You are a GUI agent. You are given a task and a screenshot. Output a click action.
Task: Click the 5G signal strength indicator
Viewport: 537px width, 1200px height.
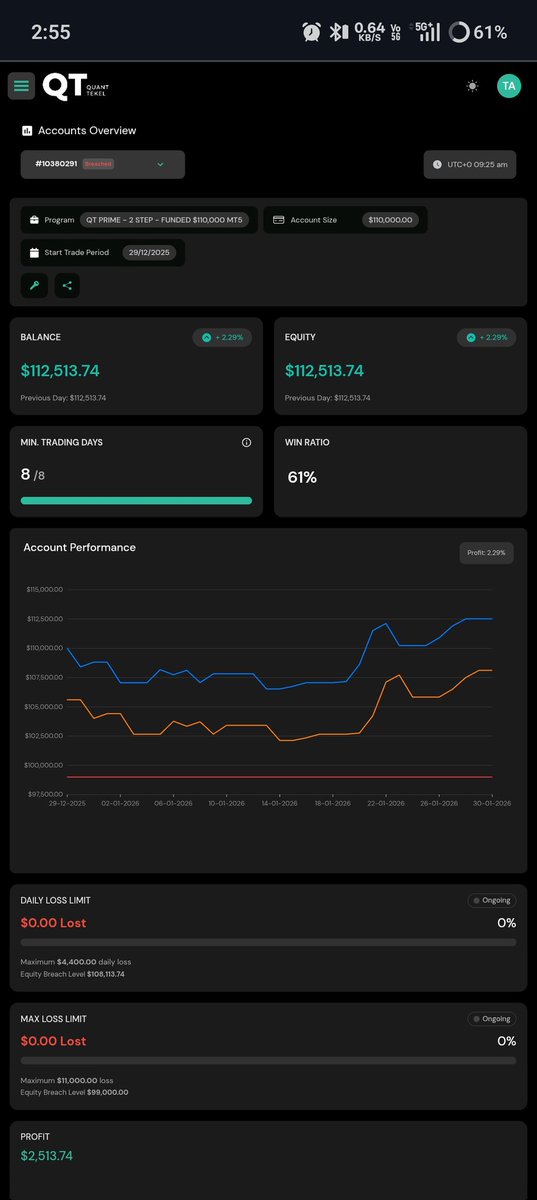point(427,32)
